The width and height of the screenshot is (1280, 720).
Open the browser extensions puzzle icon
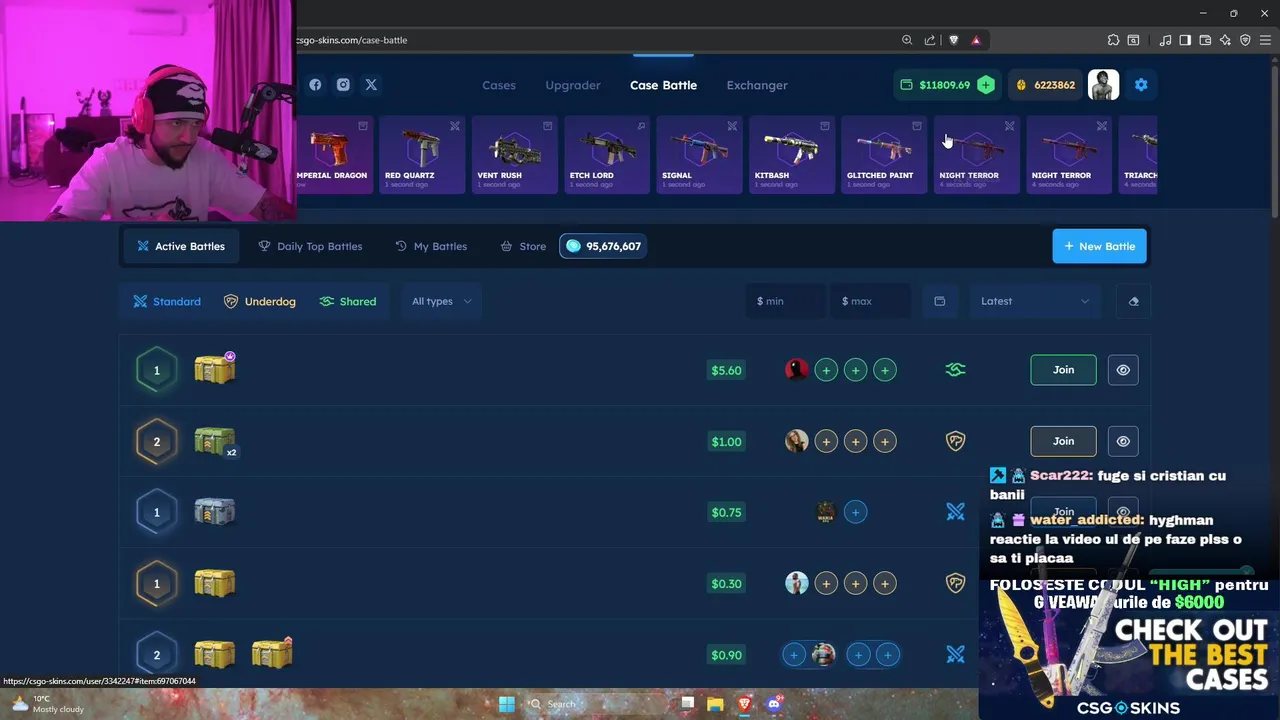[x=1113, y=40]
